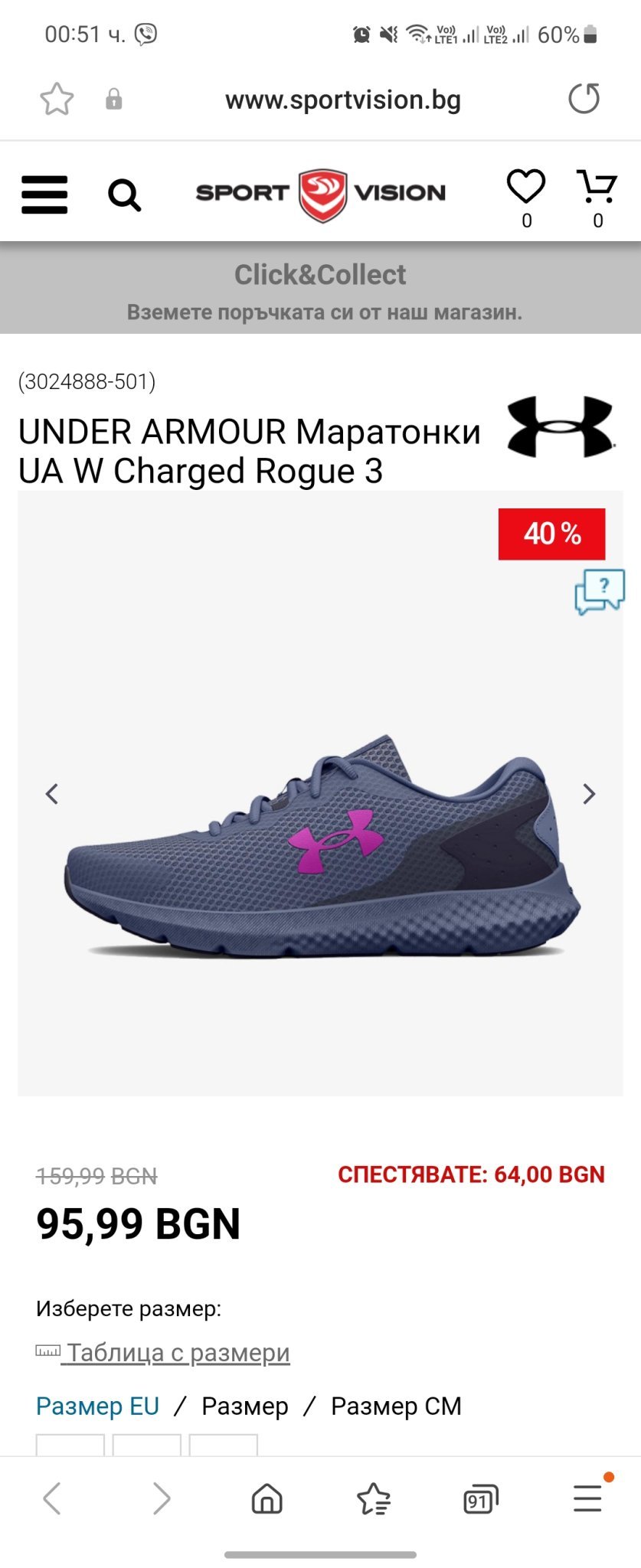Image resolution: width=641 pixels, height=1568 pixels.
Task: Tap the browser home icon
Action: (x=267, y=1498)
